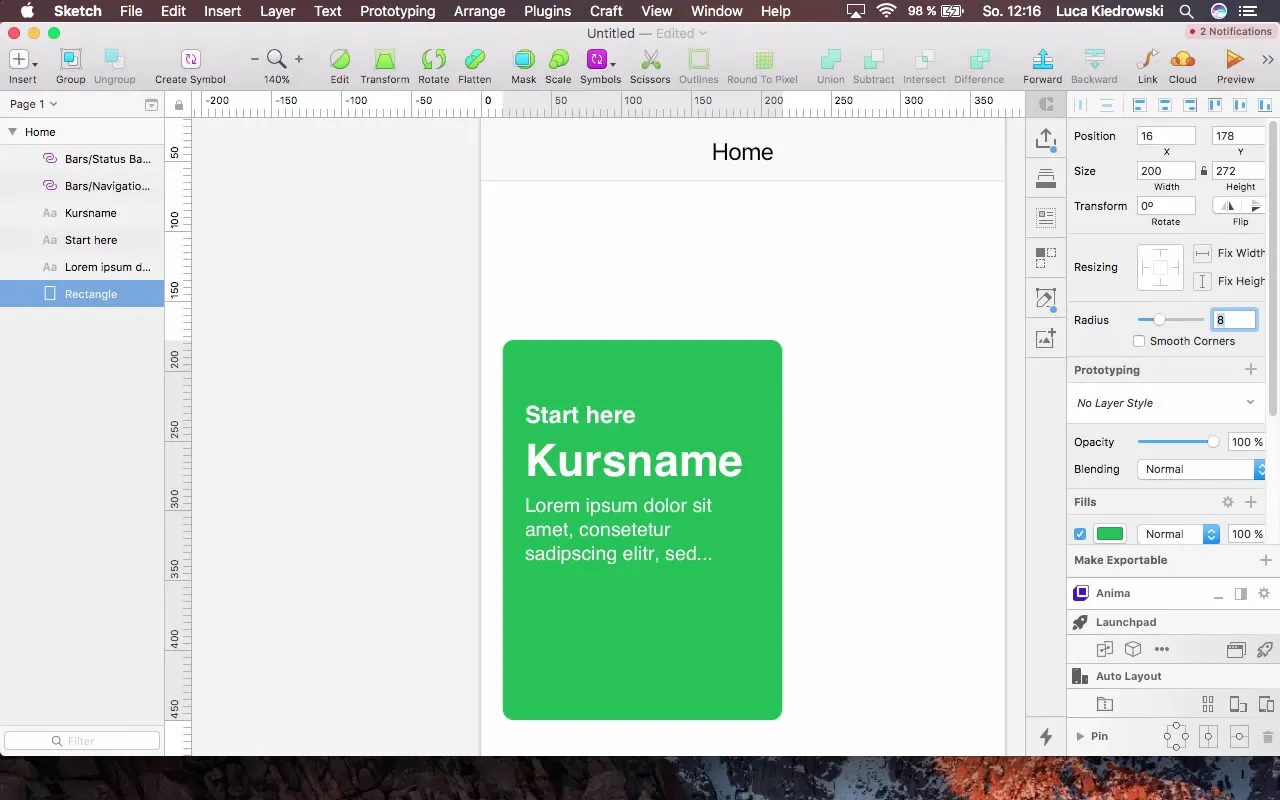Zoom out with the minus magnifier button
Screen dimensions: 1280x800
pos(255,59)
